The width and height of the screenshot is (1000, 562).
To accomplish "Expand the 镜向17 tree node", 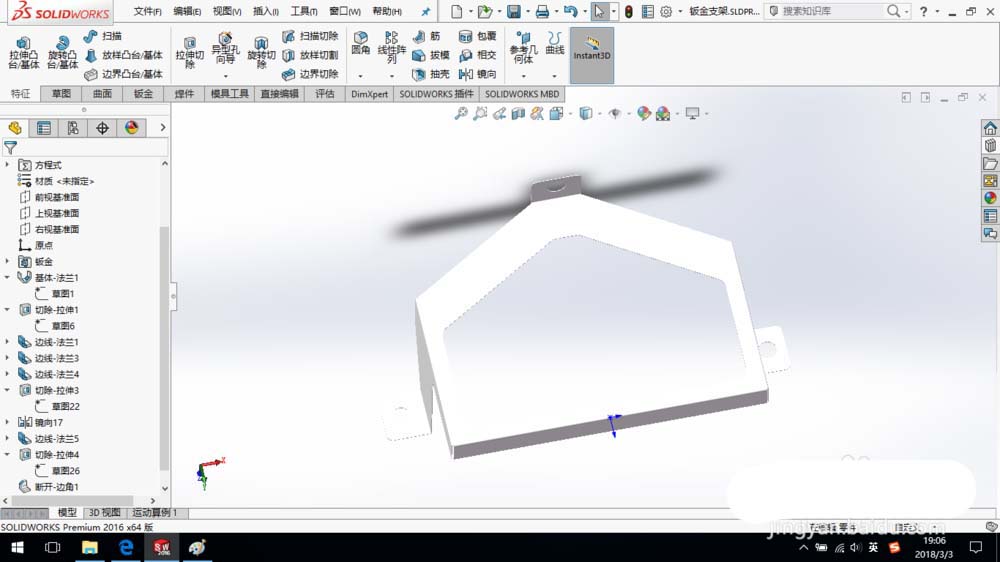I will click(8, 422).
